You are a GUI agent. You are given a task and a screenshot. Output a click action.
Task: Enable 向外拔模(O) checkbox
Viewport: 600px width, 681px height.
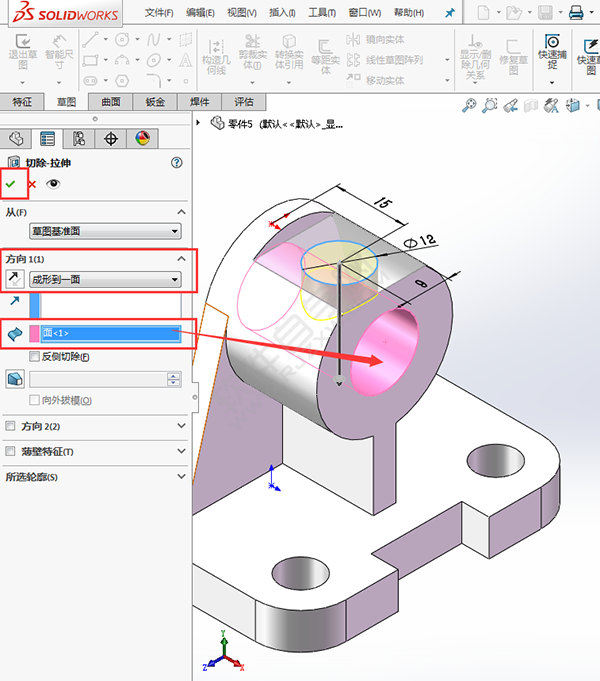point(34,400)
